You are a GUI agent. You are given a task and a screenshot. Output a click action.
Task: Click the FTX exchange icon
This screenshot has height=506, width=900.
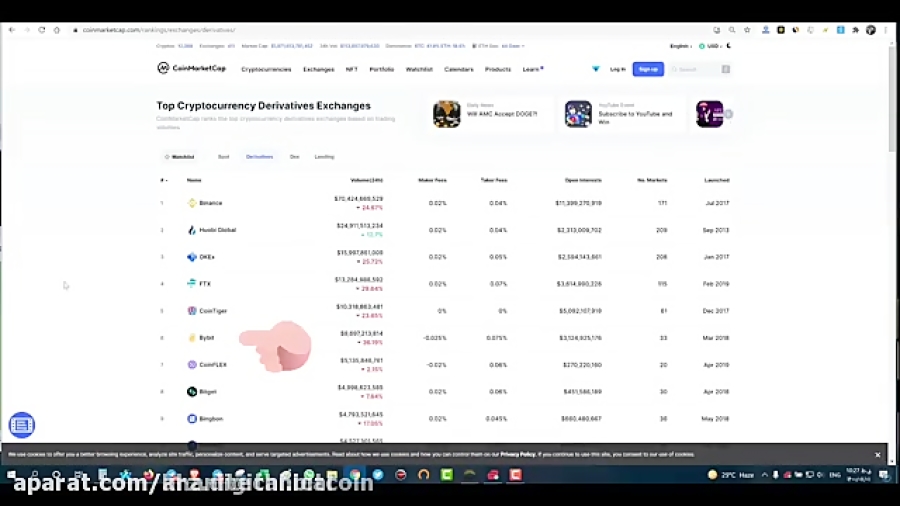click(x=192, y=283)
